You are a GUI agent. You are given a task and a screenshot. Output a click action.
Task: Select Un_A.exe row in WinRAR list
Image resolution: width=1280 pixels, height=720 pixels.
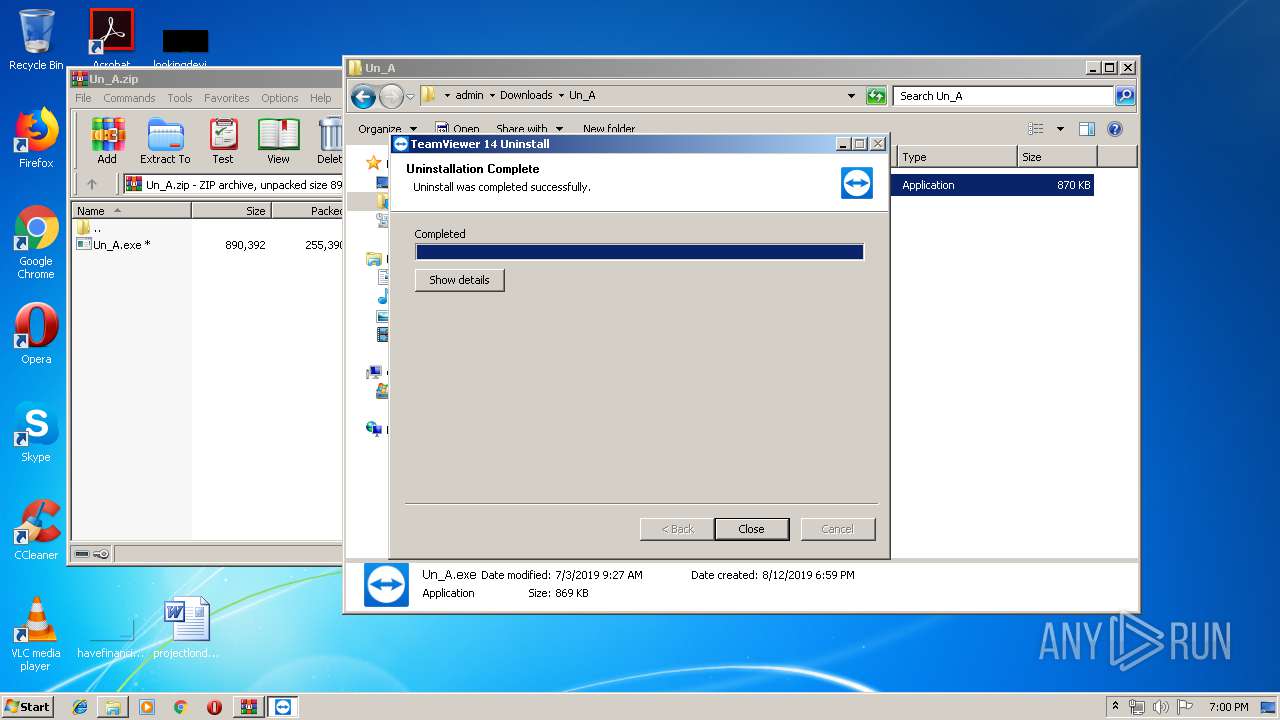pyautogui.click(x=208, y=245)
